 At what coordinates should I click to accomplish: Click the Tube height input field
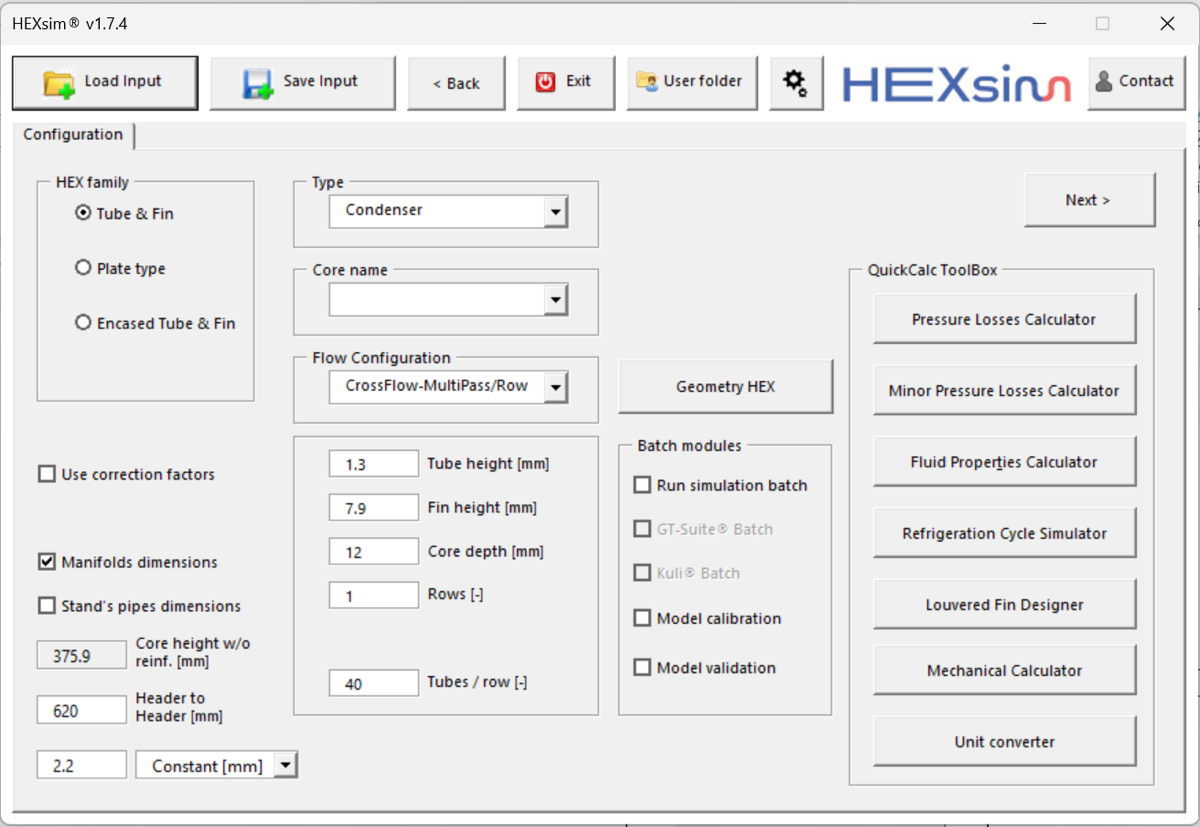[x=373, y=464]
